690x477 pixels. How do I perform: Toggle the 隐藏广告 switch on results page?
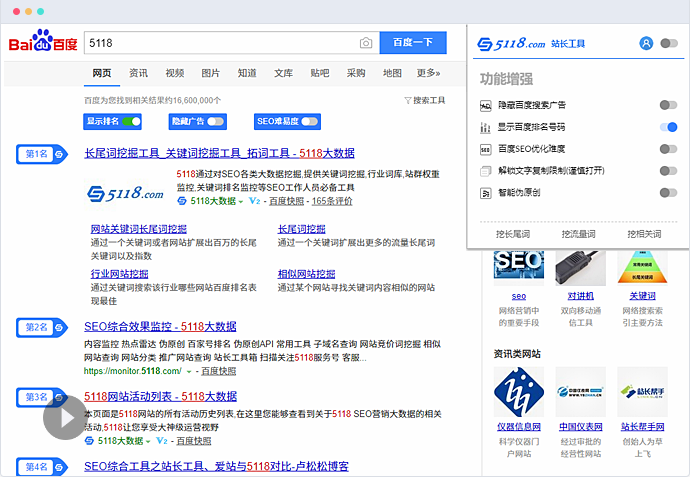point(216,121)
